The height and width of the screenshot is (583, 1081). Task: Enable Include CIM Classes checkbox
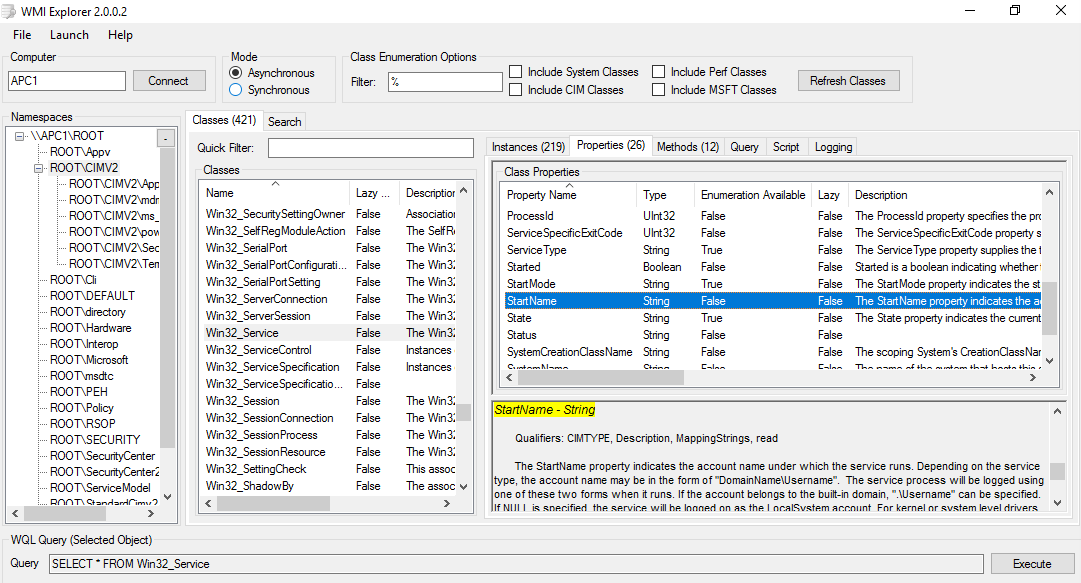[516, 90]
